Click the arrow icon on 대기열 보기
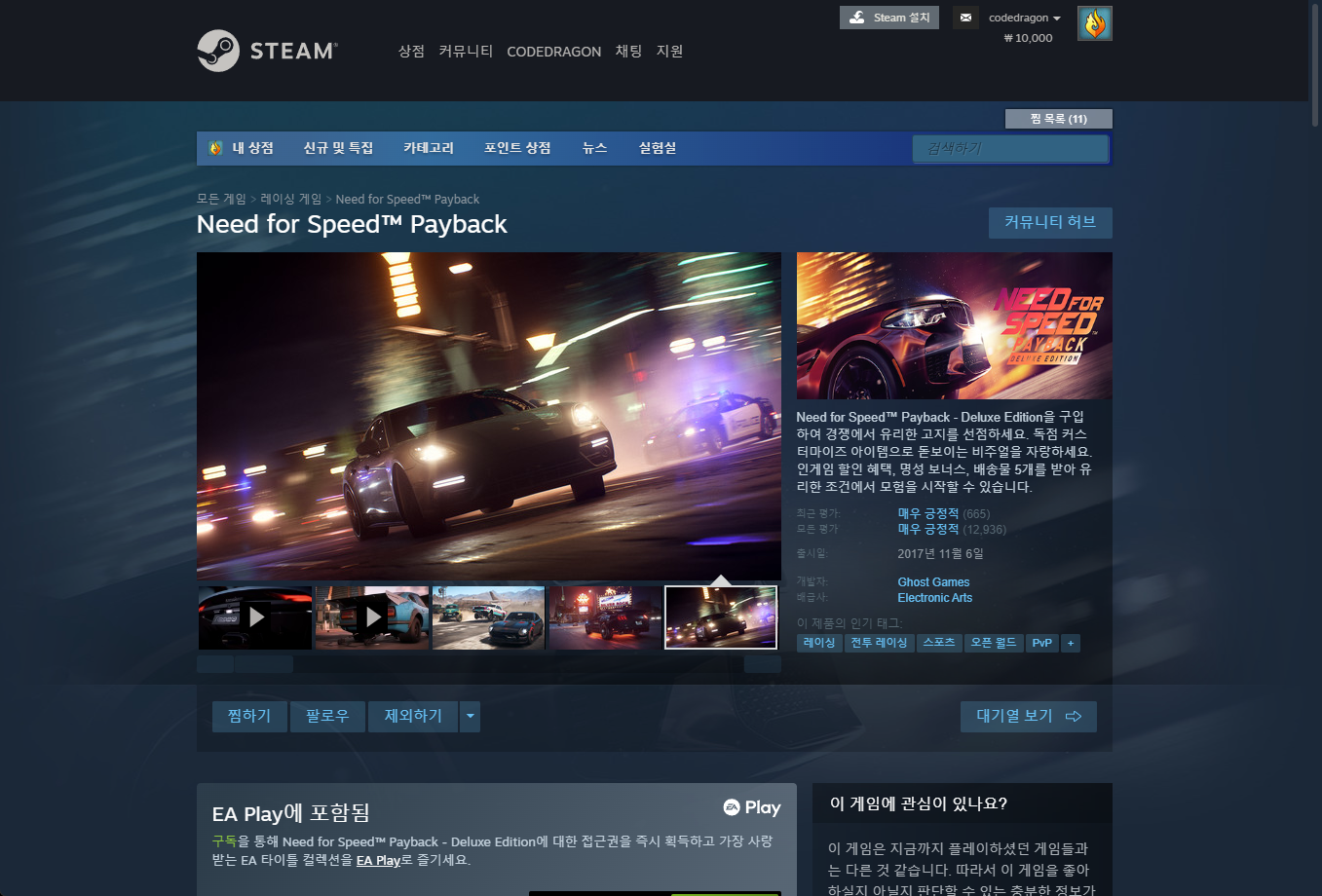Image resolution: width=1322 pixels, height=896 pixels. pos(1074,717)
